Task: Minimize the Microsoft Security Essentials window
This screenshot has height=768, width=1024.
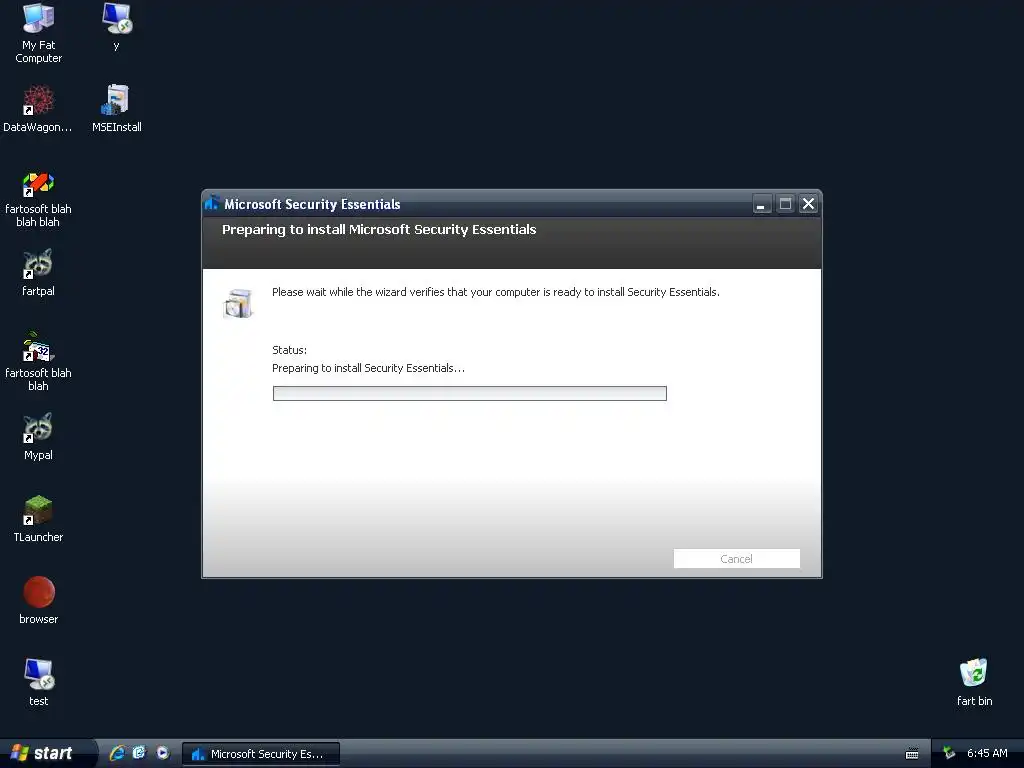Action: click(761, 204)
